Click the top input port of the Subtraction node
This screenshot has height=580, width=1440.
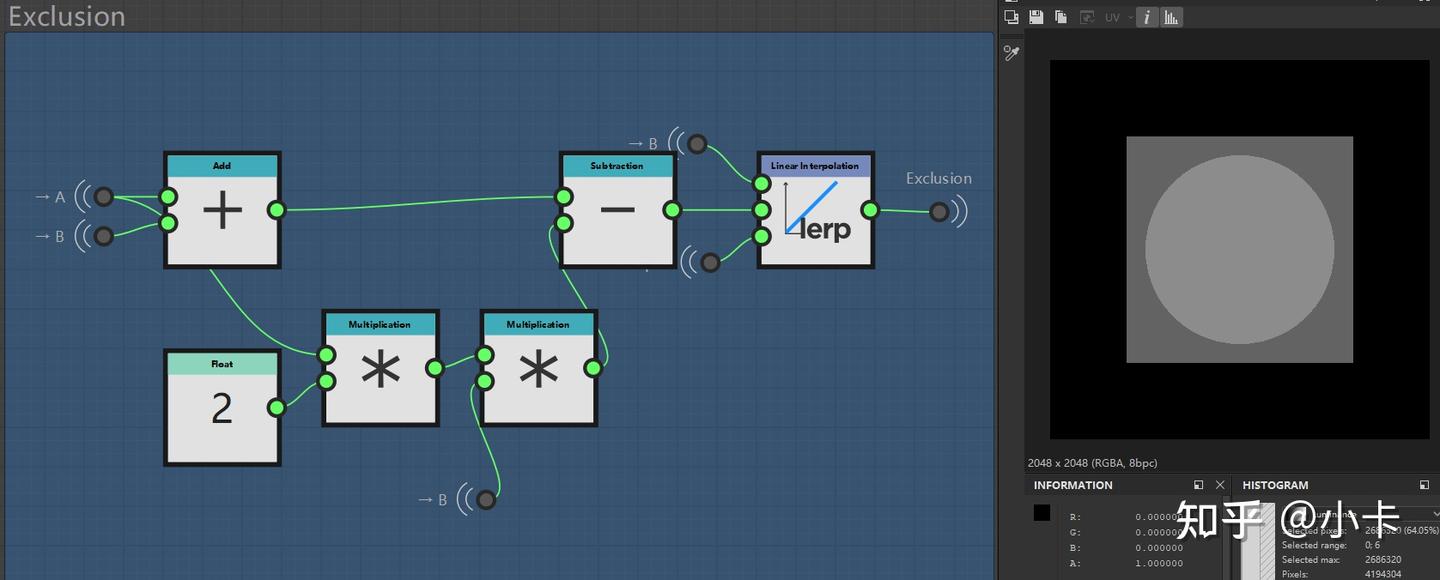564,197
